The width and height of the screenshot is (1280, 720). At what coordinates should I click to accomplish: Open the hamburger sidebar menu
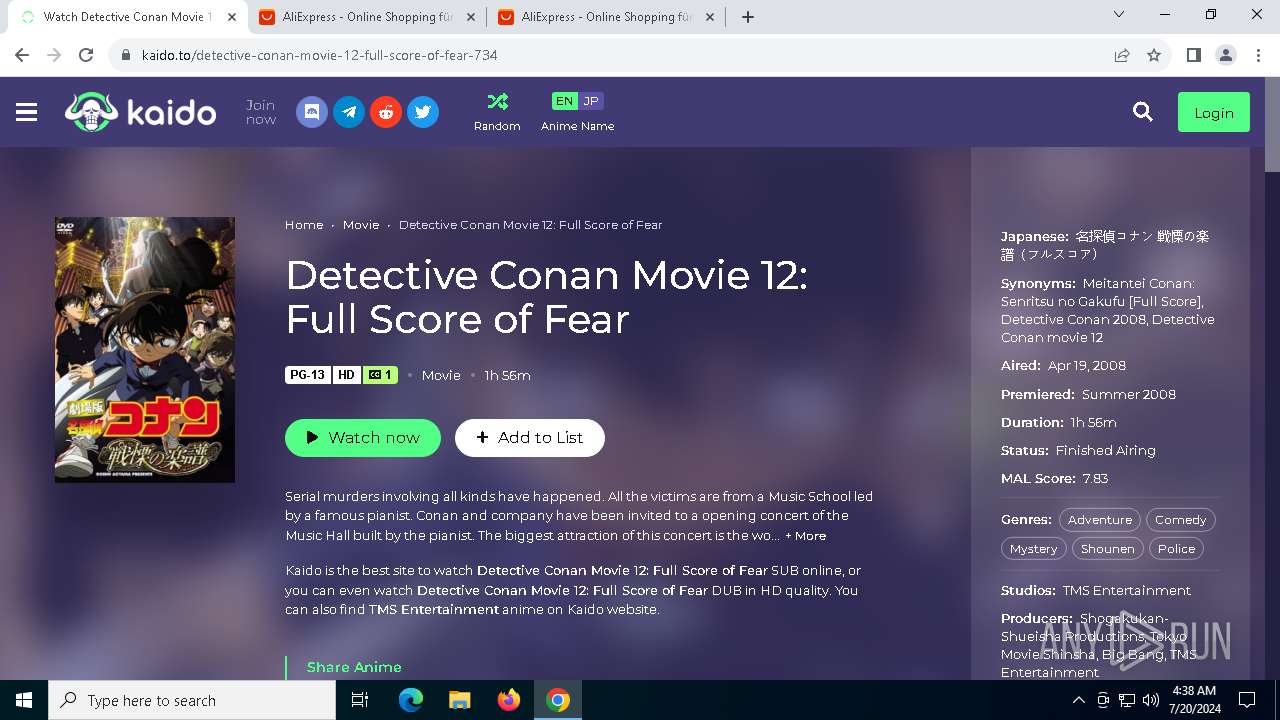tap(27, 113)
